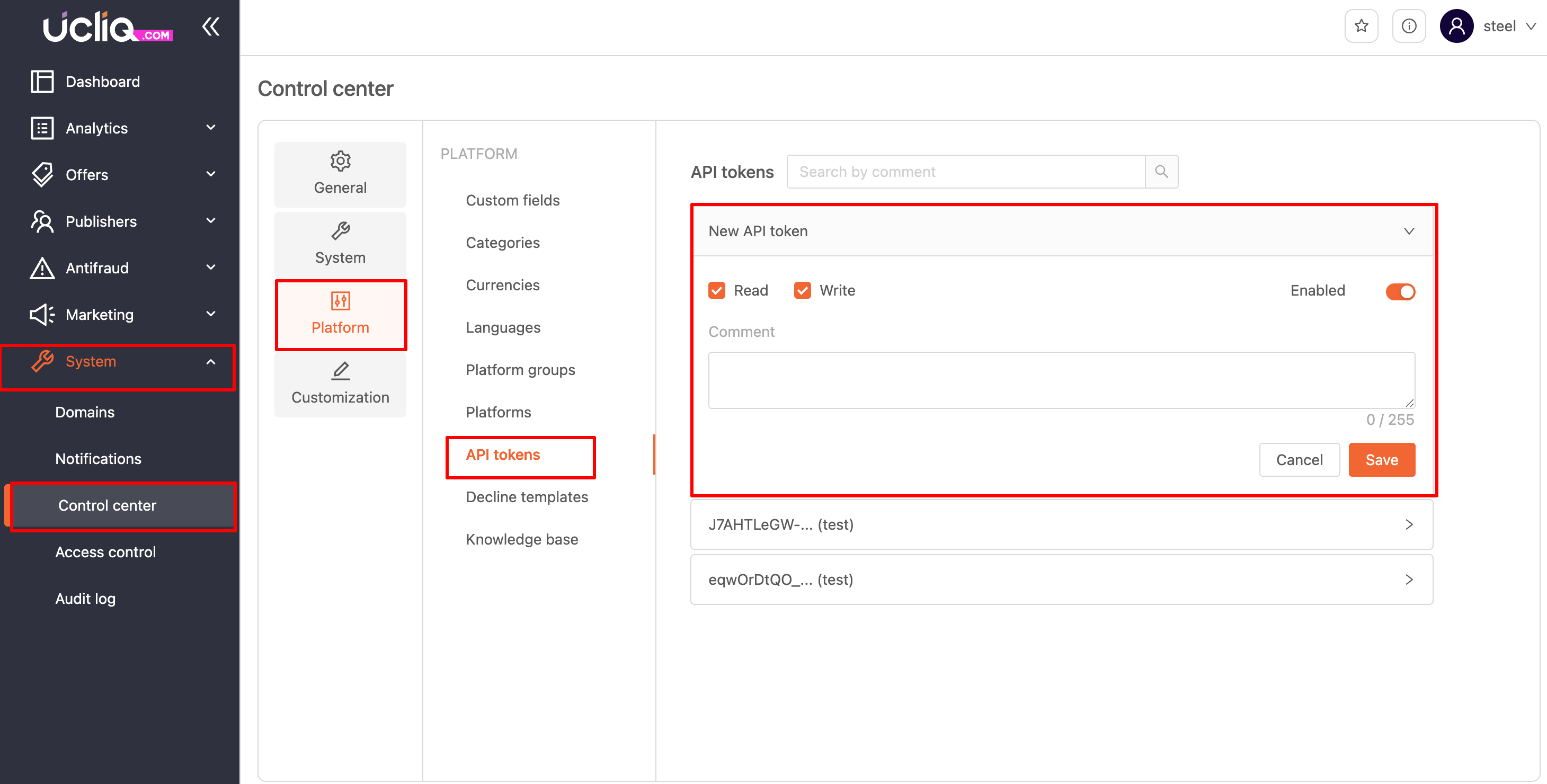The image size is (1547, 784).
Task: Turn off the Enabled toggle
Action: pyautogui.click(x=1400, y=292)
